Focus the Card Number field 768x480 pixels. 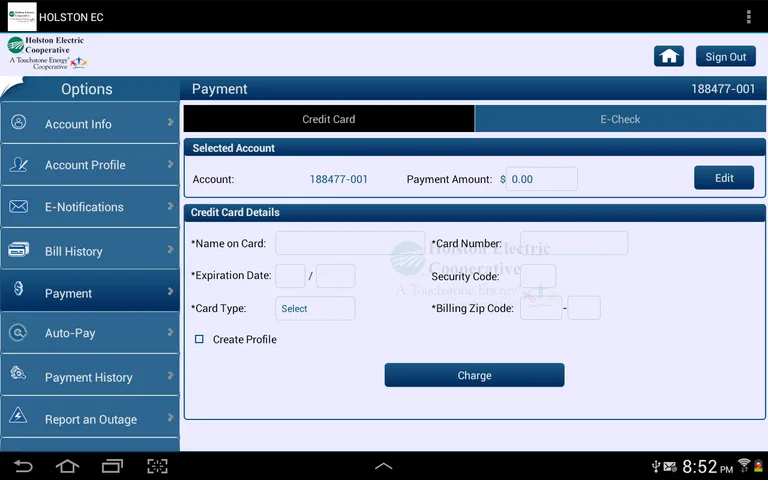pos(574,243)
